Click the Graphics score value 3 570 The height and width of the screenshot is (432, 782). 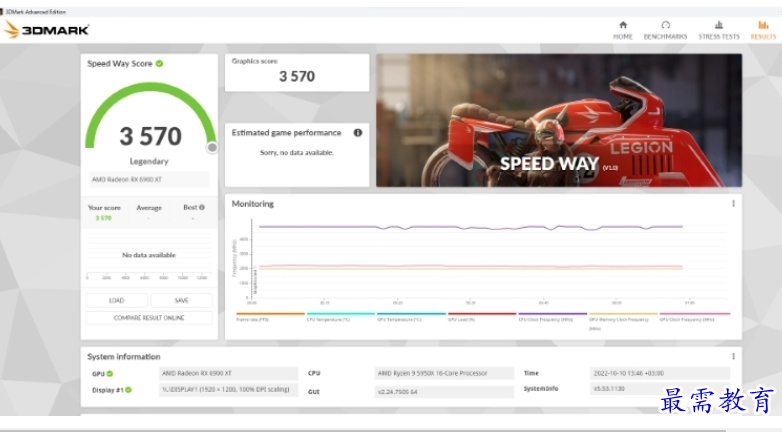(297, 76)
